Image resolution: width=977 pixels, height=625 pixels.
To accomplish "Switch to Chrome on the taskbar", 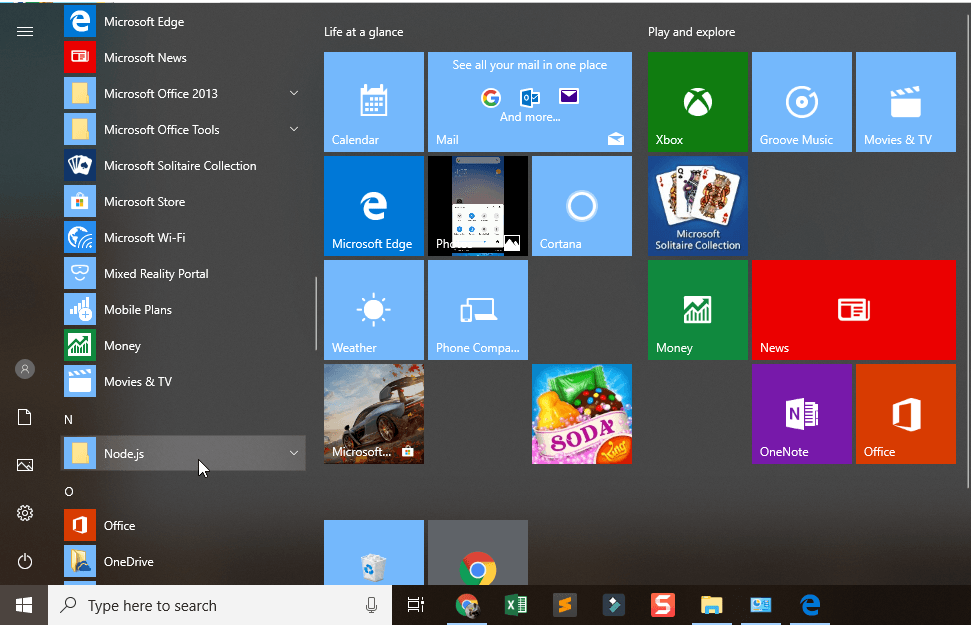I will [467, 605].
